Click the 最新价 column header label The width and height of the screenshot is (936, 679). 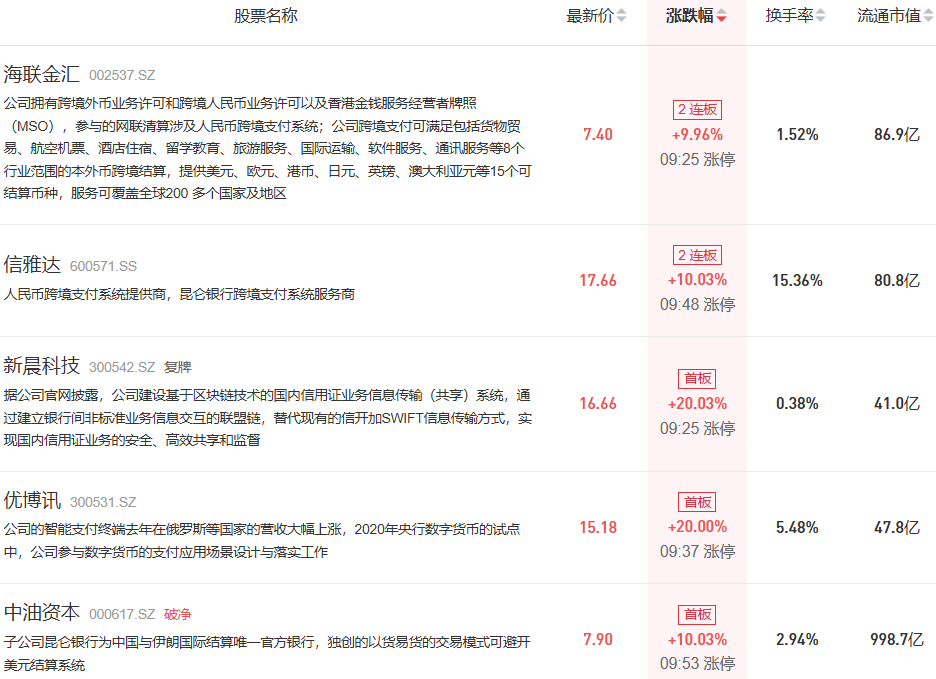(x=590, y=16)
